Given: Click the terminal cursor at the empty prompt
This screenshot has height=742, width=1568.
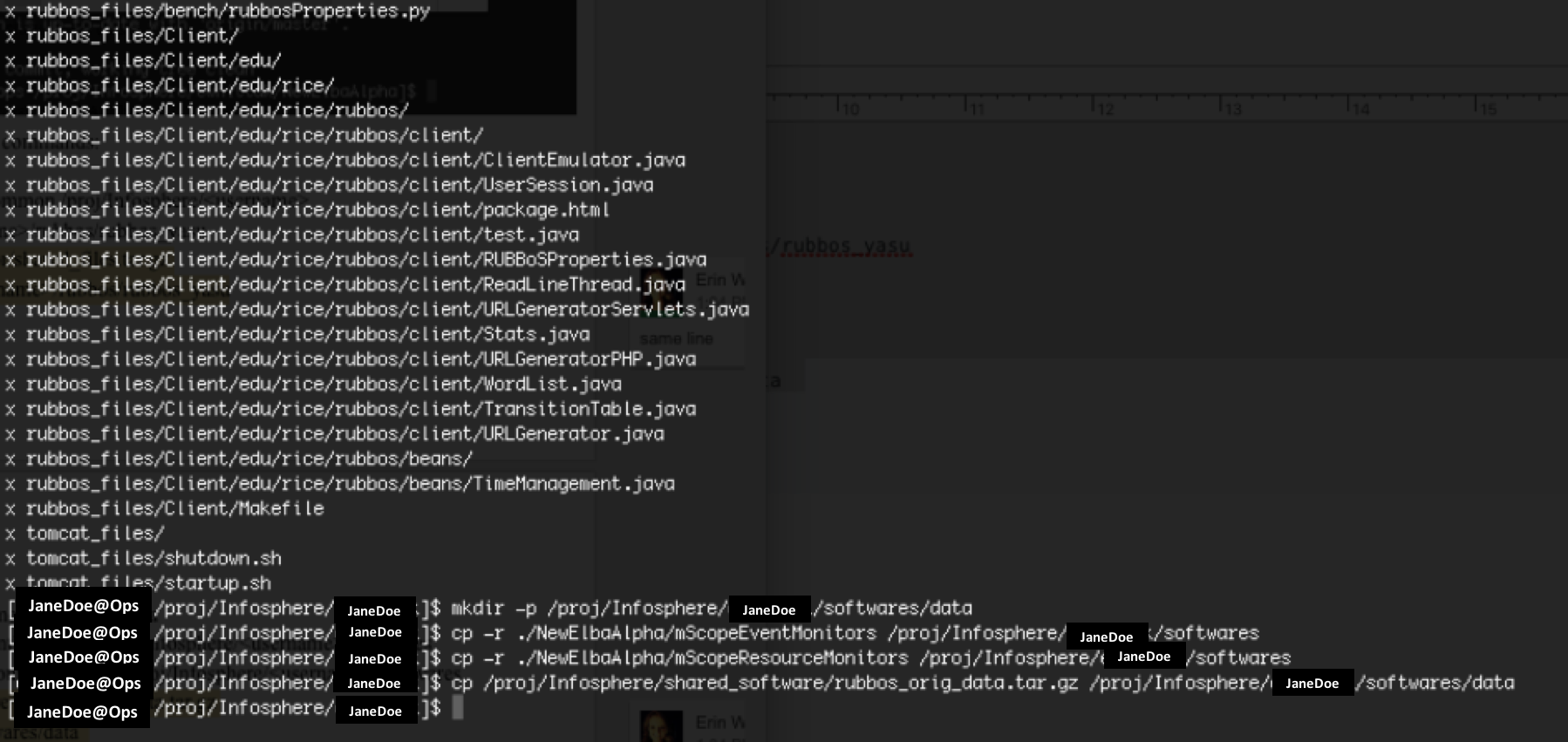Looking at the screenshot, I should pyautogui.click(x=457, y=708).
